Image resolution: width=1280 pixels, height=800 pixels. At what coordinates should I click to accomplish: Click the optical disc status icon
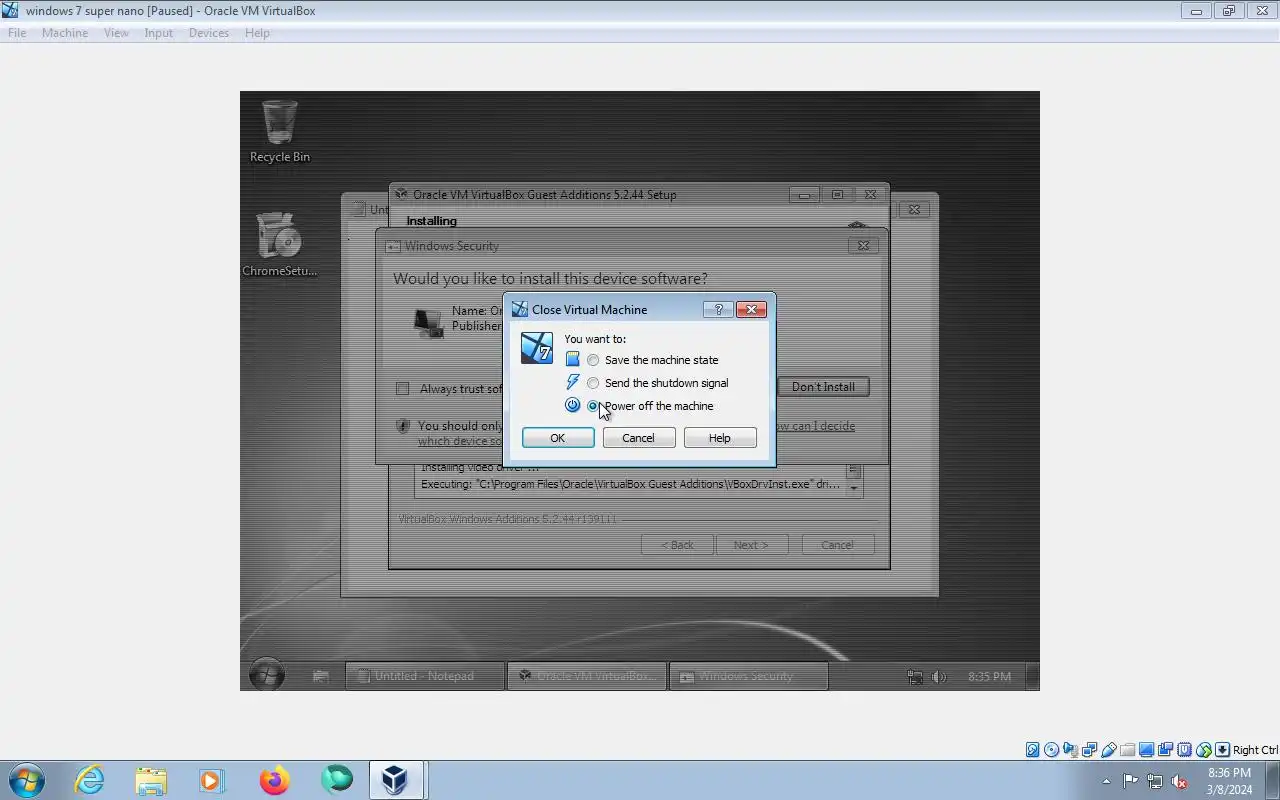click(x=1051, y=750)
